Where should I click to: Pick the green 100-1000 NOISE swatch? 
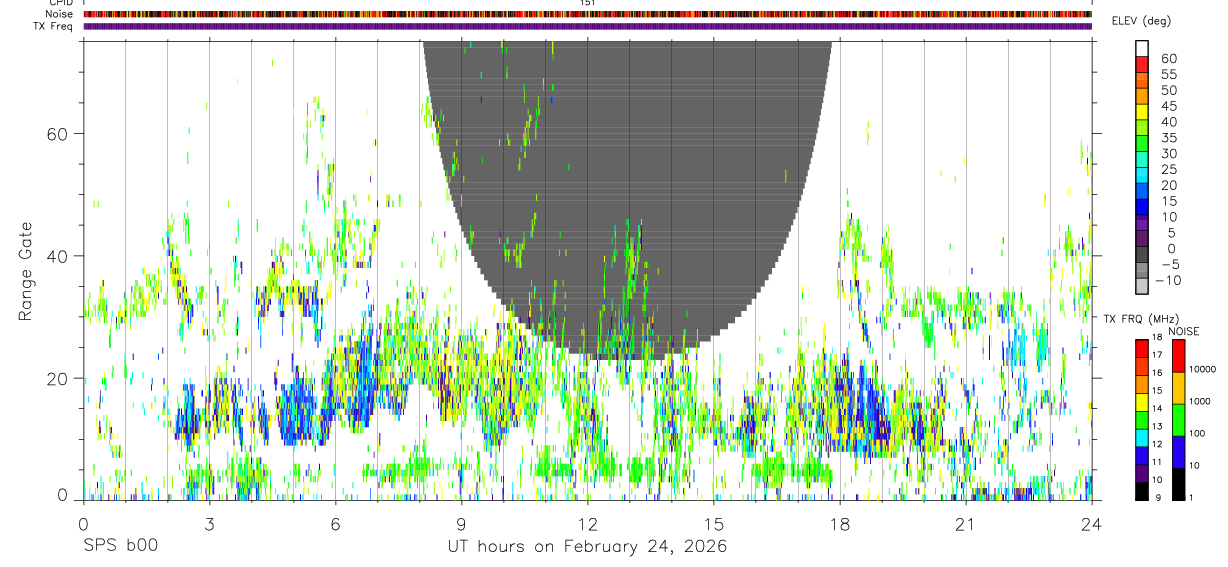pyautogui.click(x=1179, y=420)
